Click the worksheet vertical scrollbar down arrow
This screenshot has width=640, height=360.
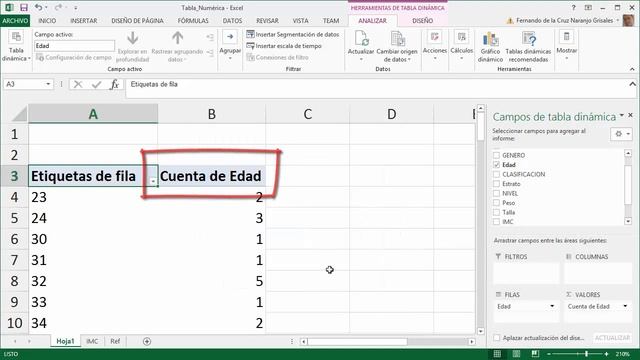pyautogui.click(x=480, y=331)
